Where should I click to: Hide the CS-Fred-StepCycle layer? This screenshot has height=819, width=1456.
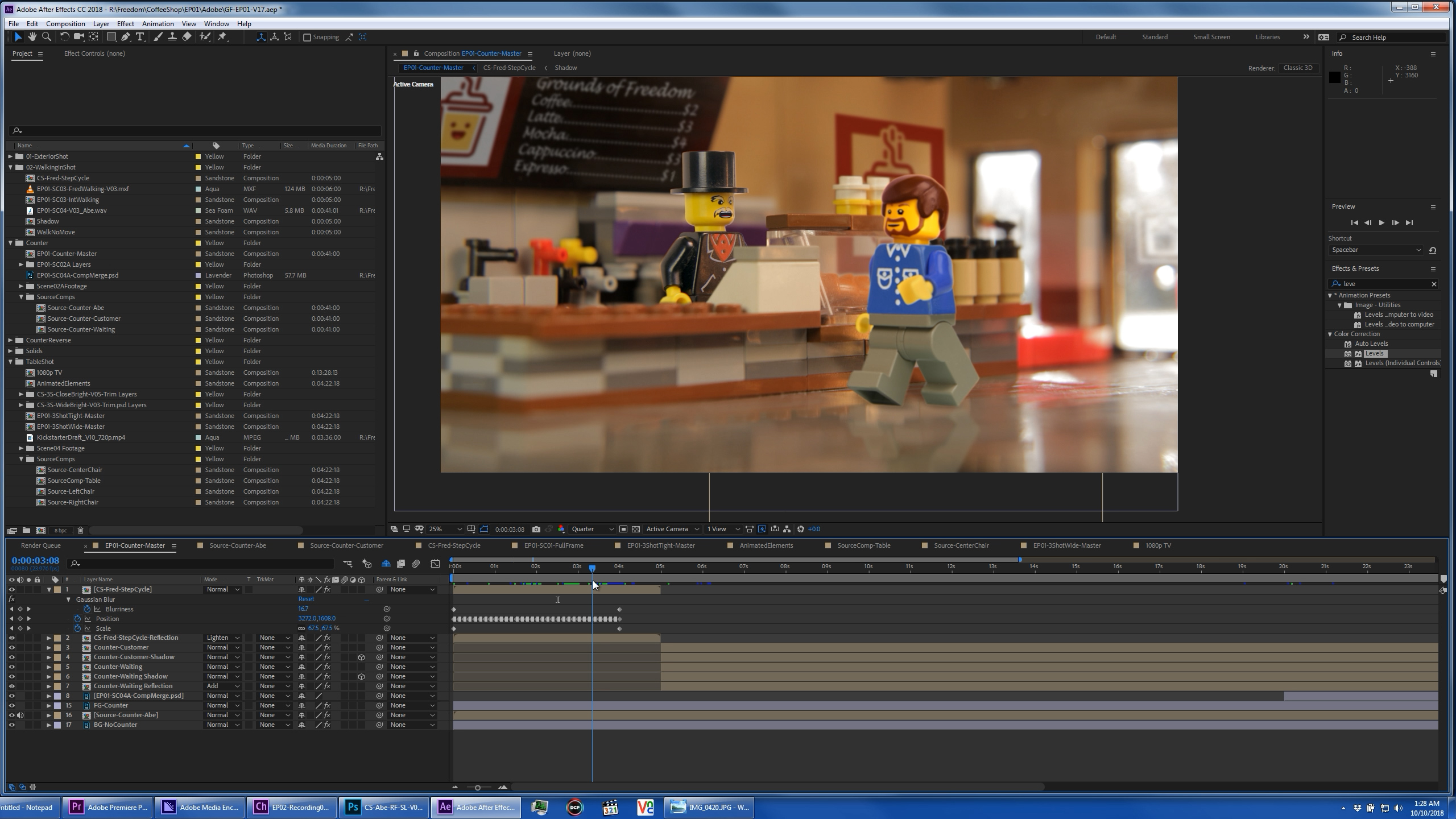pos(11,590)
